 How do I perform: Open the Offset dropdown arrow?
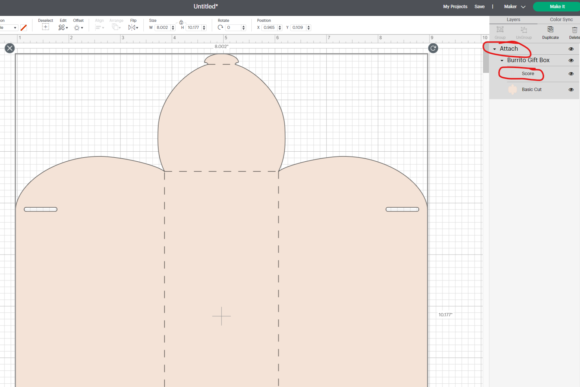point(82,28)
